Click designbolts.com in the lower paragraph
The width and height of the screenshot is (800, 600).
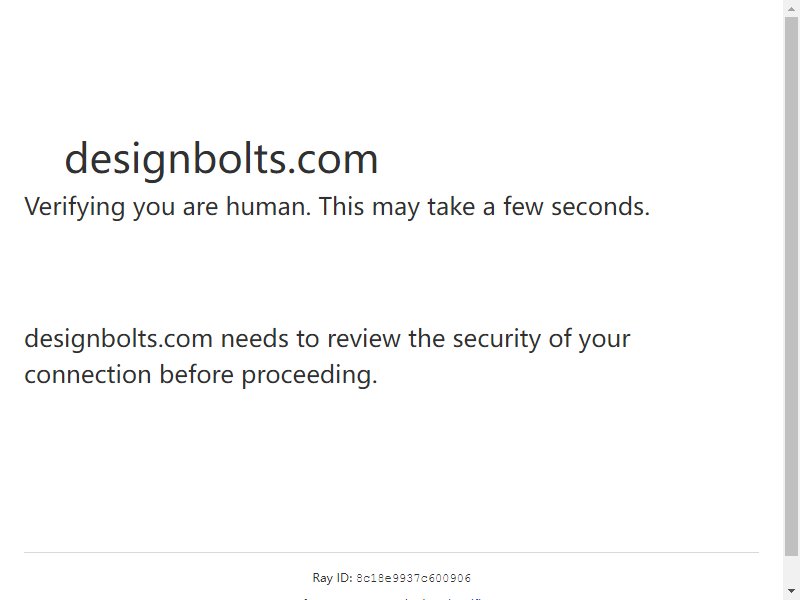(118, 340)
